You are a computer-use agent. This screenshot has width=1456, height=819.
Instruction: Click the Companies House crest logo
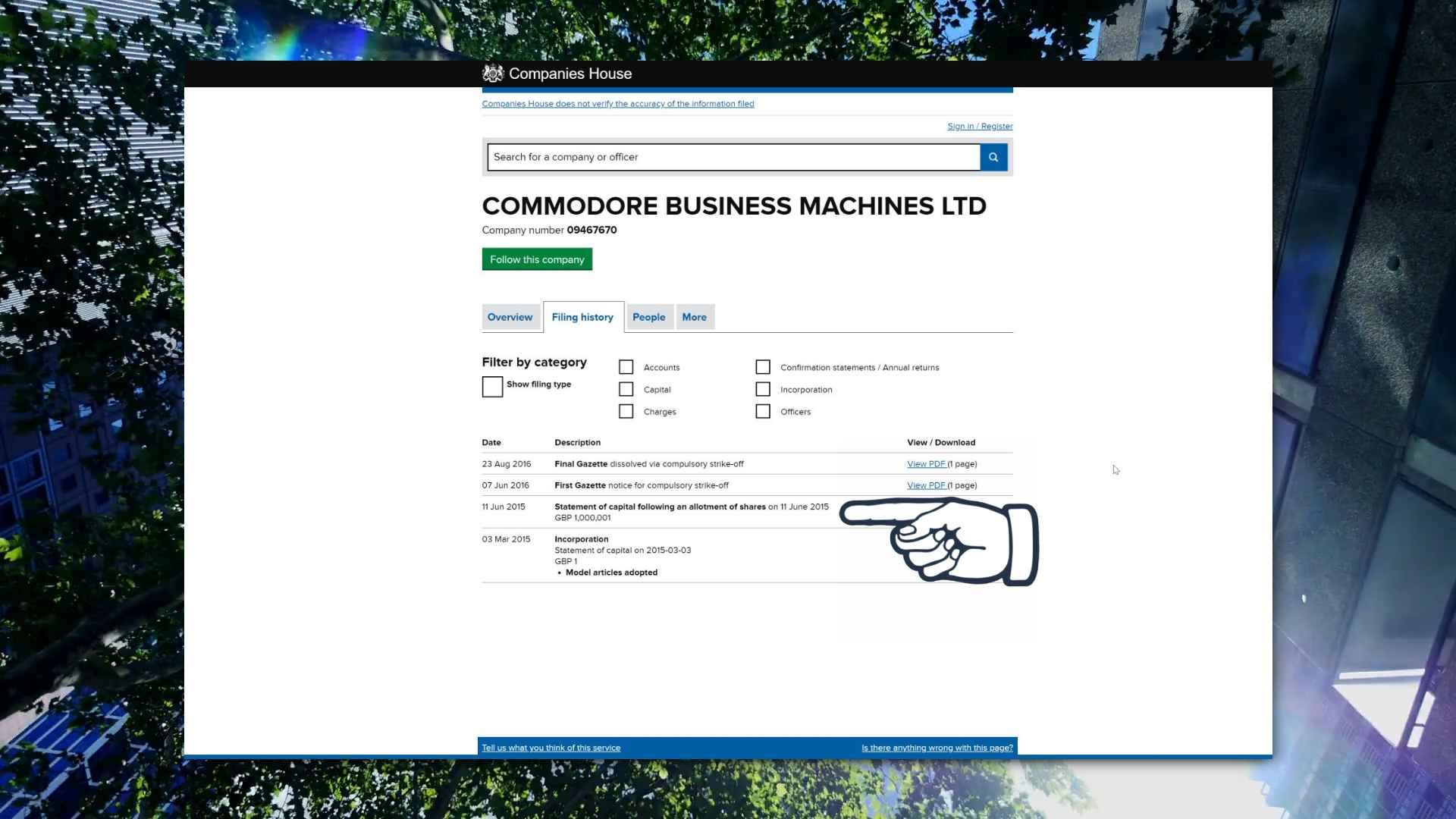tap(493, 74)
